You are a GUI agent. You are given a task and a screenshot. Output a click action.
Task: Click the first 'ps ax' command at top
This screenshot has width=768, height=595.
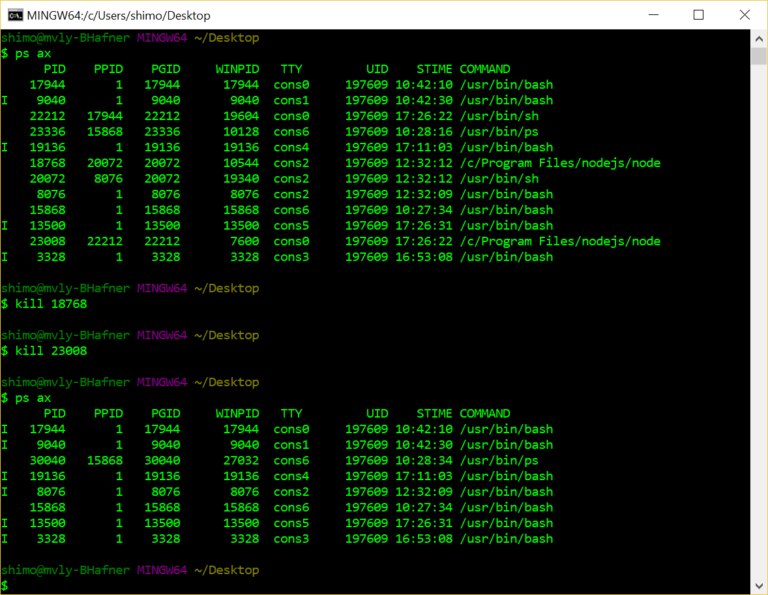click(30, 53)
